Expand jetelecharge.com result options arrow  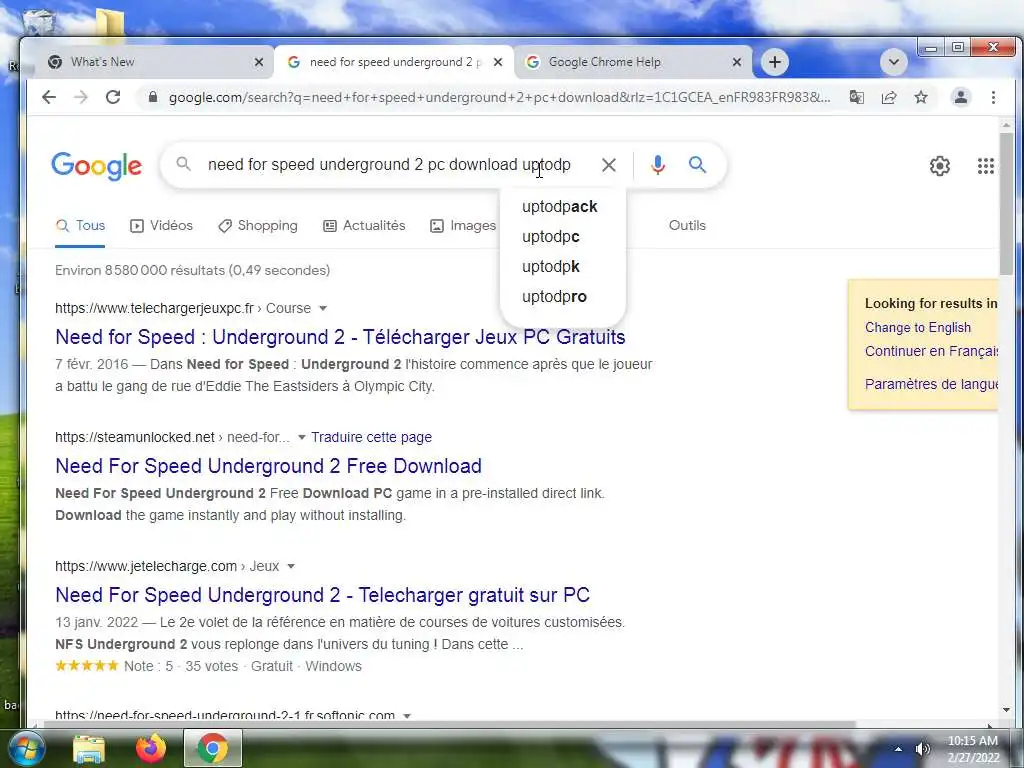pyautogui.click(x=291, y=566)
